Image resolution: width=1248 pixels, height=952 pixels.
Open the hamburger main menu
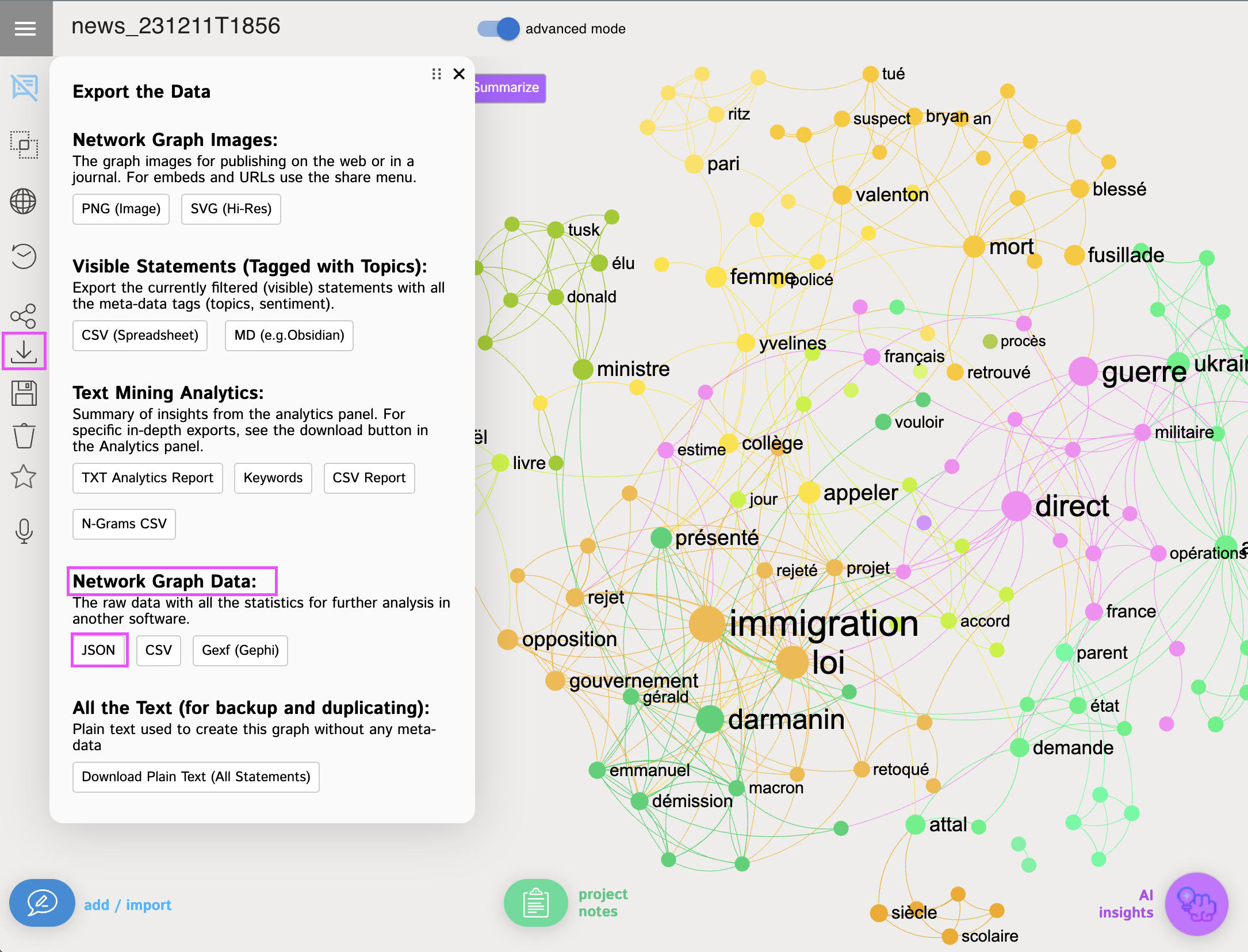(25, 28)
